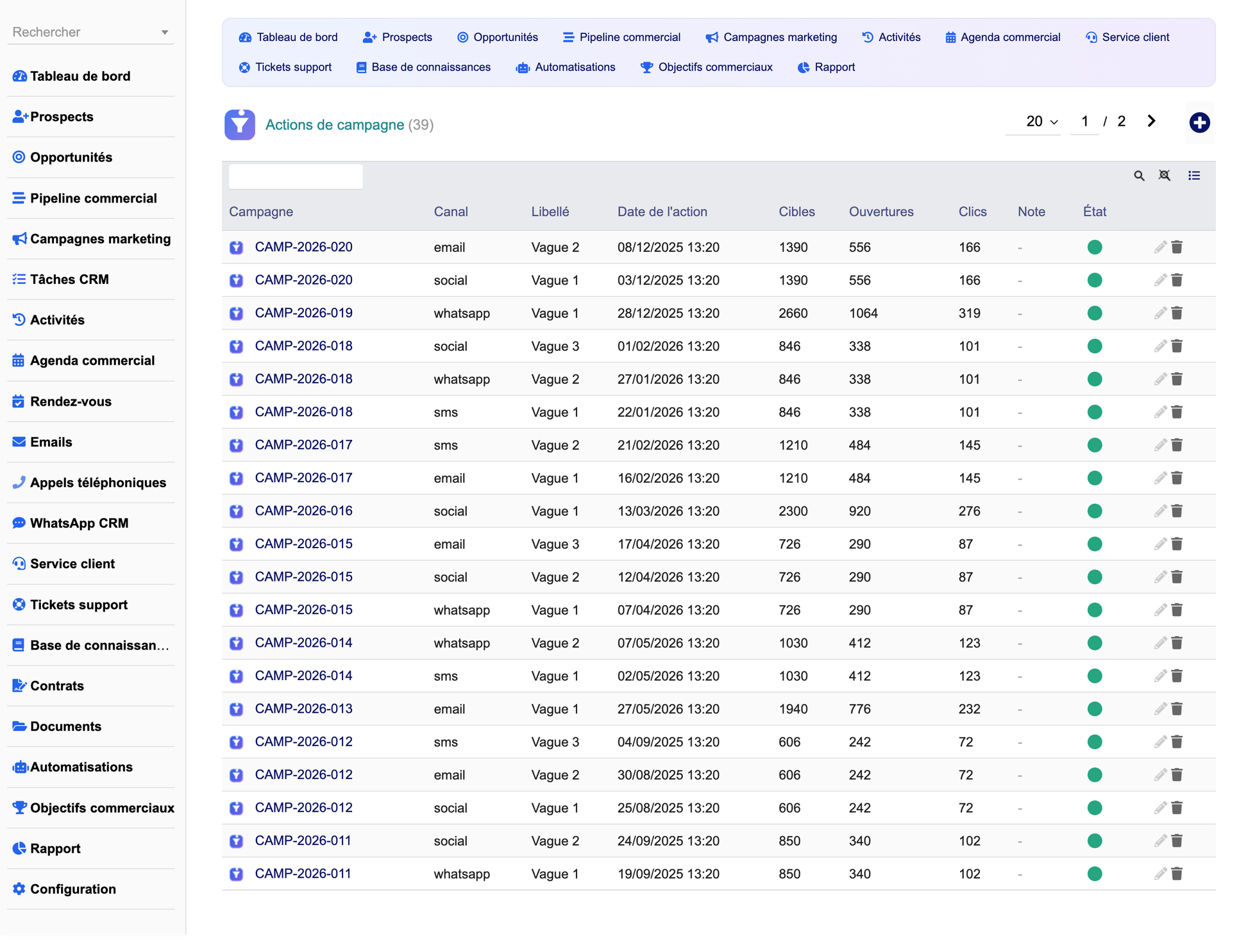Click the clear filter crossed magnifier icon

(x=1165, y=176)
